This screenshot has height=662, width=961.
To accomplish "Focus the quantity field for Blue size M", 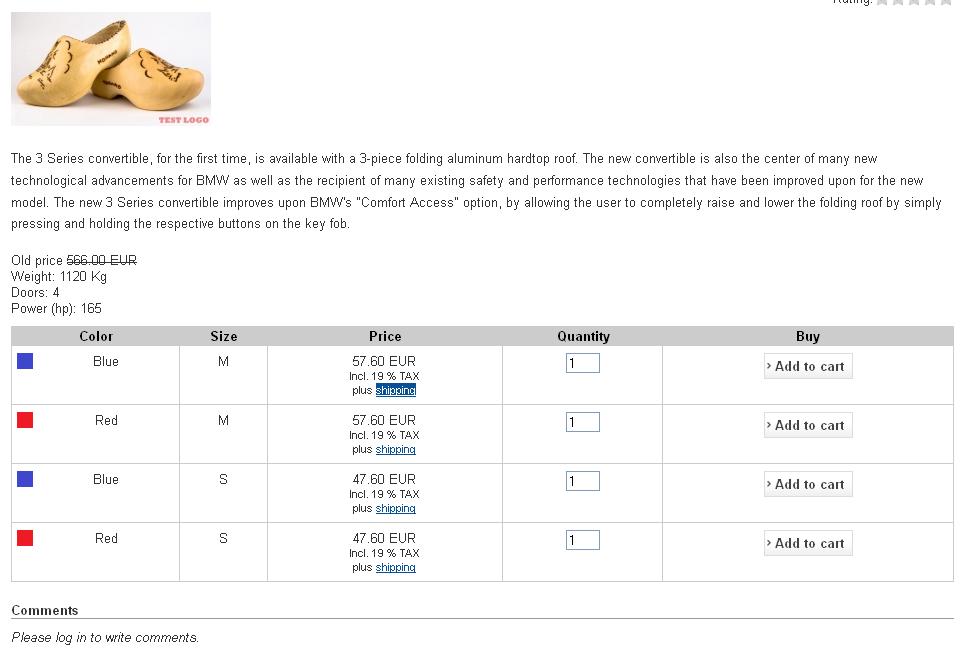I will pos(582,363).
